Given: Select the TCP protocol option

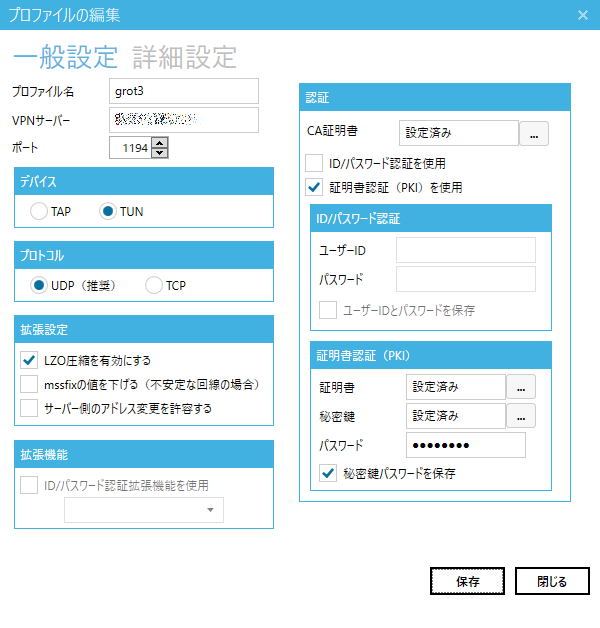Looking at the screenshot, I should 154,285.
